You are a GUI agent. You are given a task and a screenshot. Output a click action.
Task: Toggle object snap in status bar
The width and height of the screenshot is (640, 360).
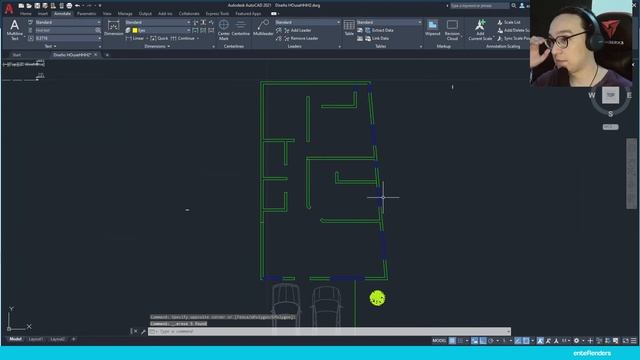pos(526,340)
